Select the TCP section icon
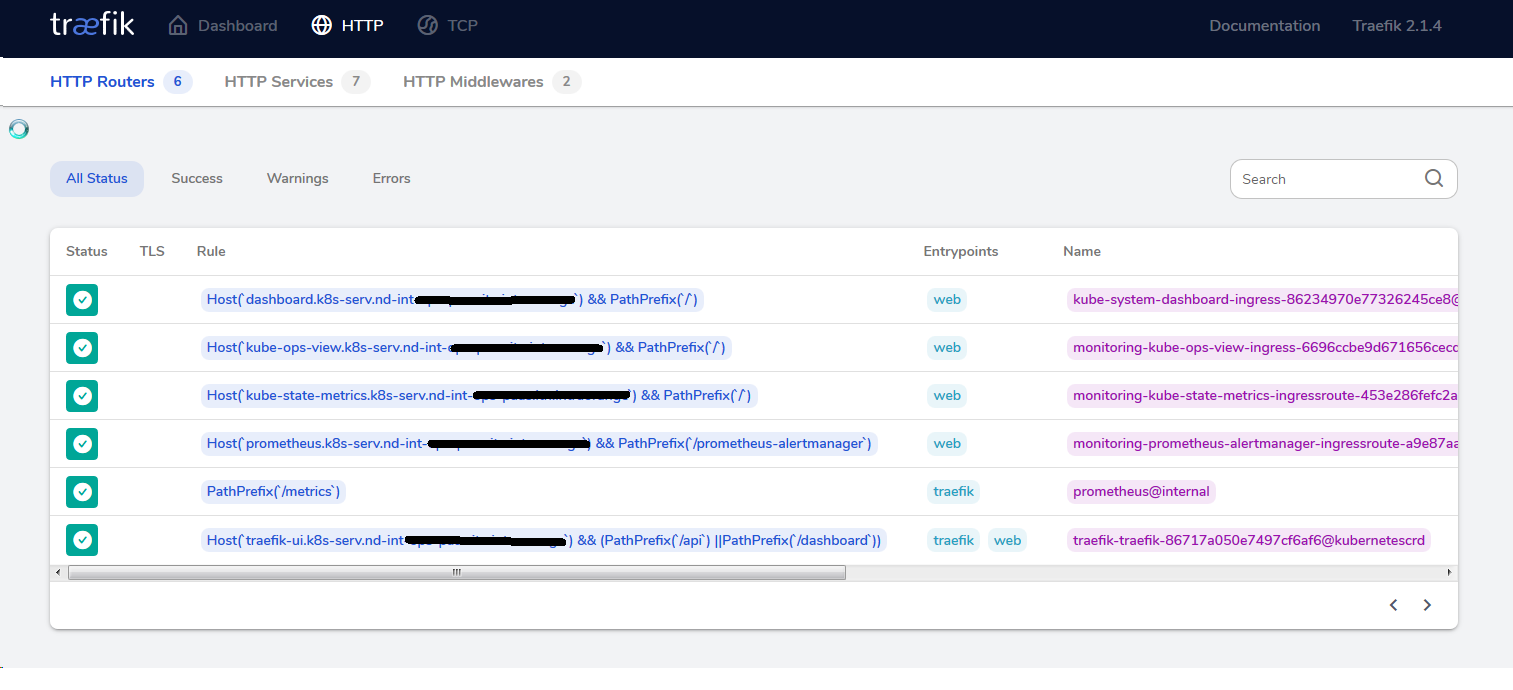The width and height of the screenshot is (1513, 690). (x=428, y=25)
